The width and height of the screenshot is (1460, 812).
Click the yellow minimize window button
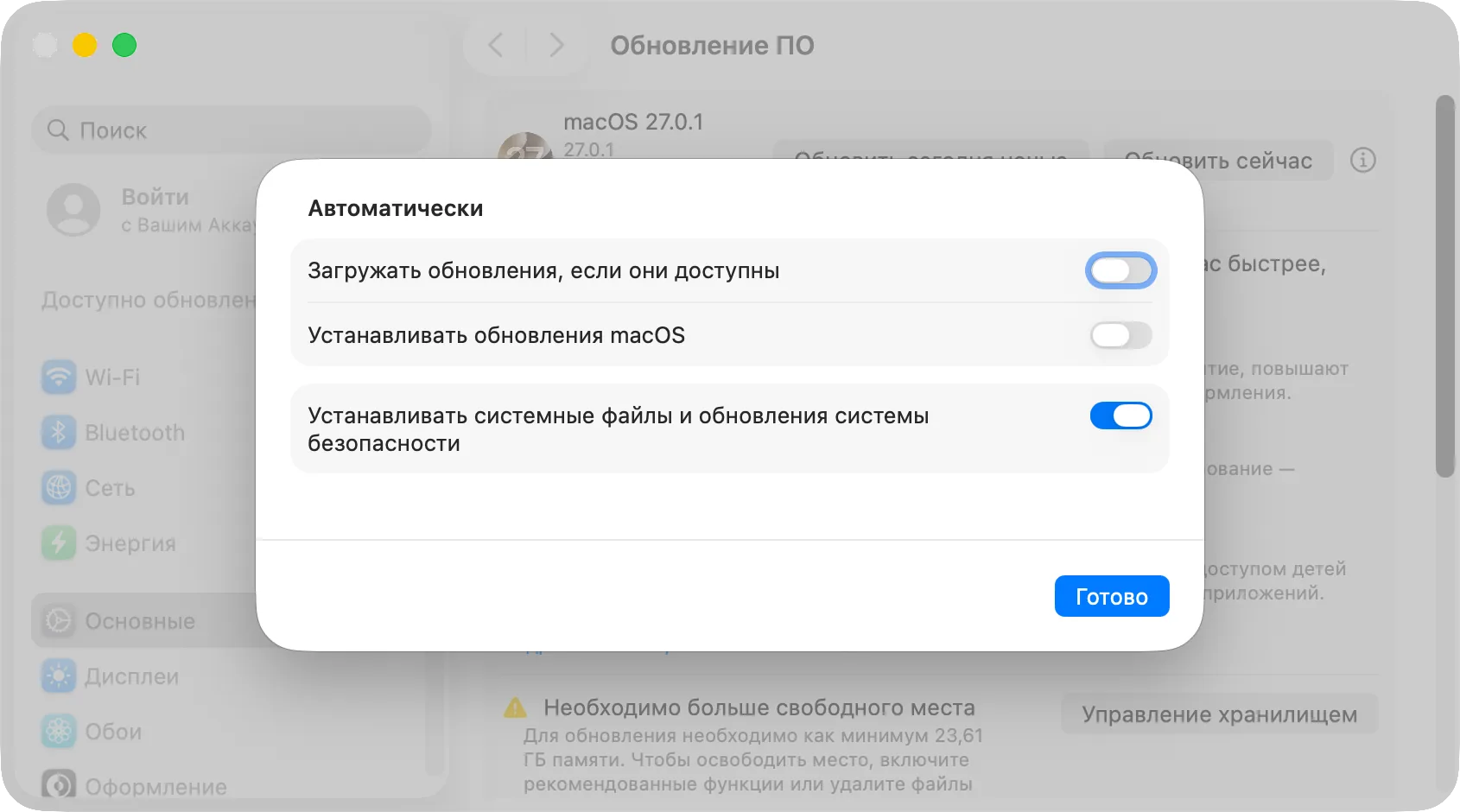coord(85,45)
